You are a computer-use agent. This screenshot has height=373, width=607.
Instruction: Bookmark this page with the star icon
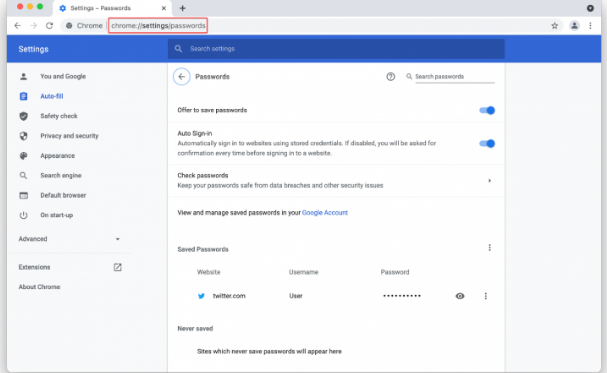tap(554, 26)
